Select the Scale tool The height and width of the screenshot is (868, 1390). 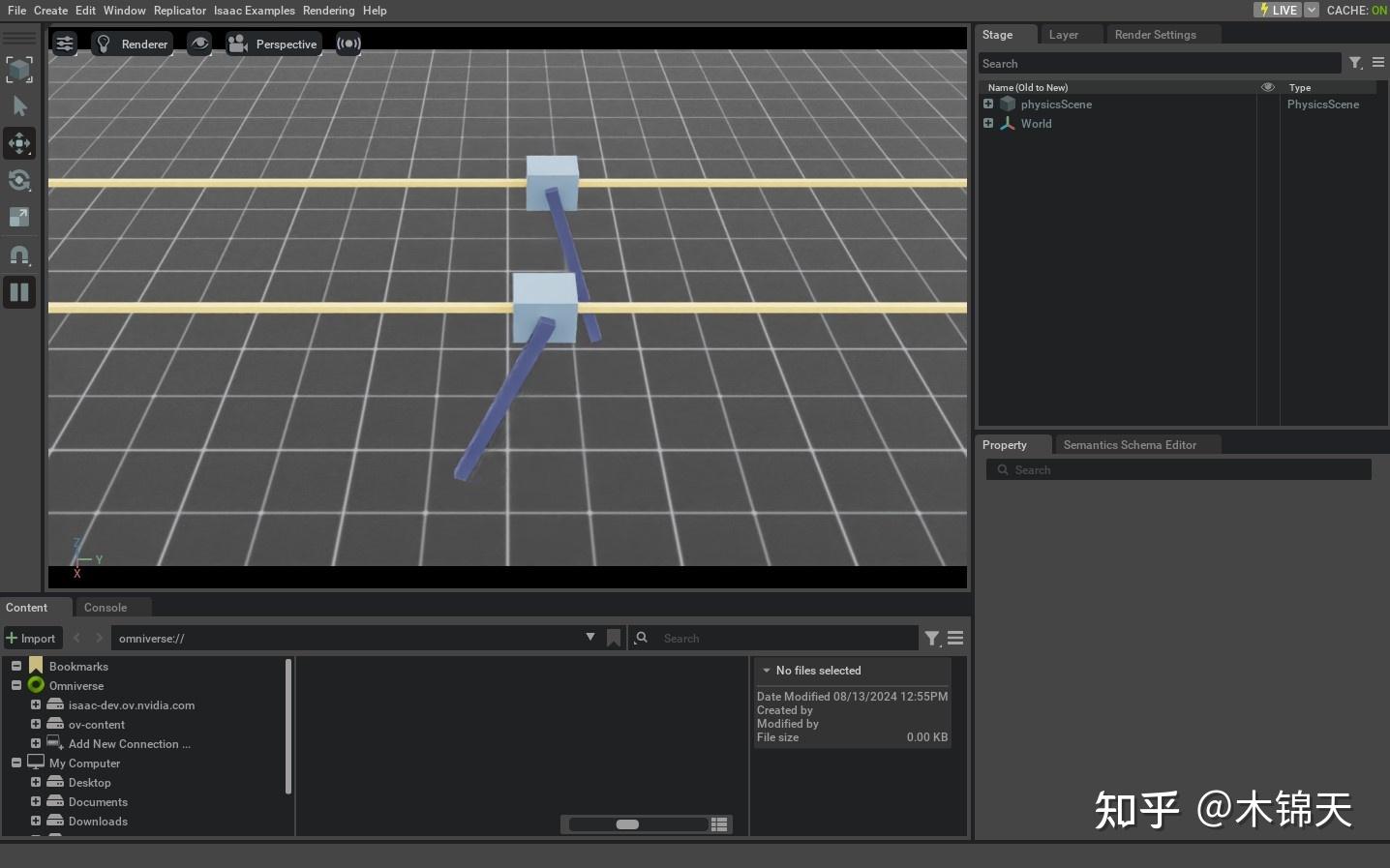(19, 217)
